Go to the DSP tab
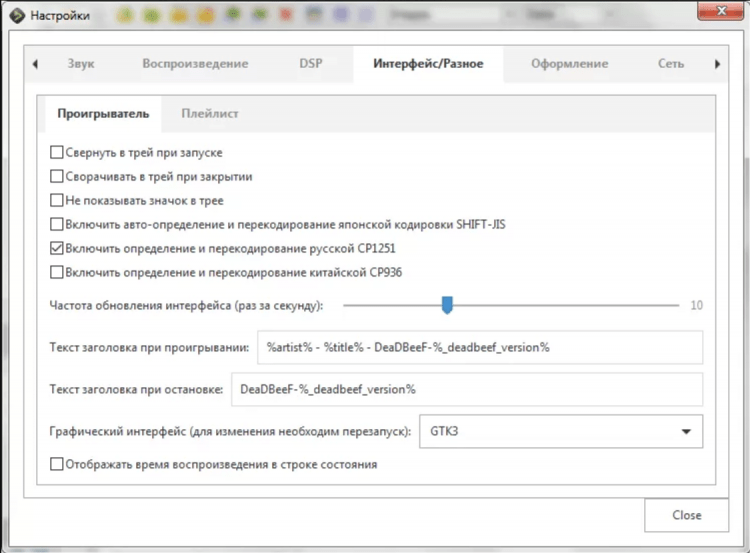This screenshot has width=750, height=553. [311, 64]
